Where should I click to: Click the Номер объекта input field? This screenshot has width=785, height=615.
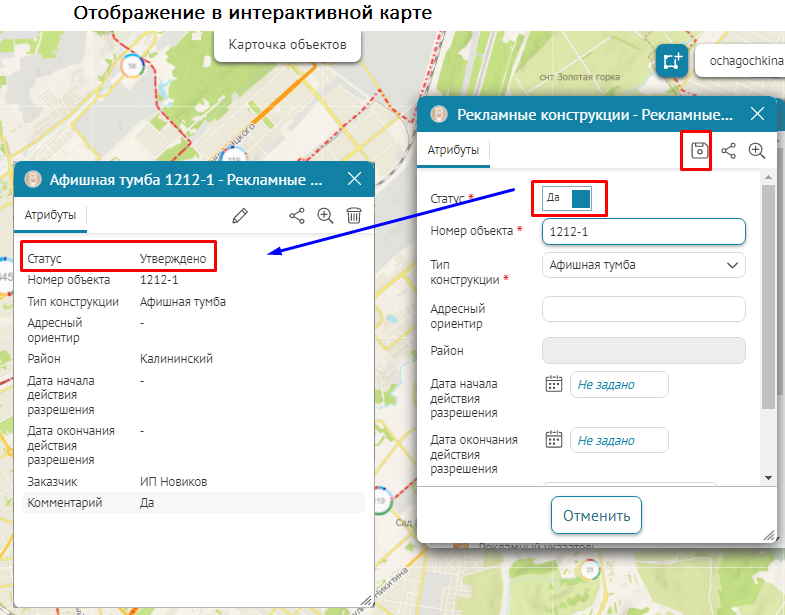[x=643, y=232]
